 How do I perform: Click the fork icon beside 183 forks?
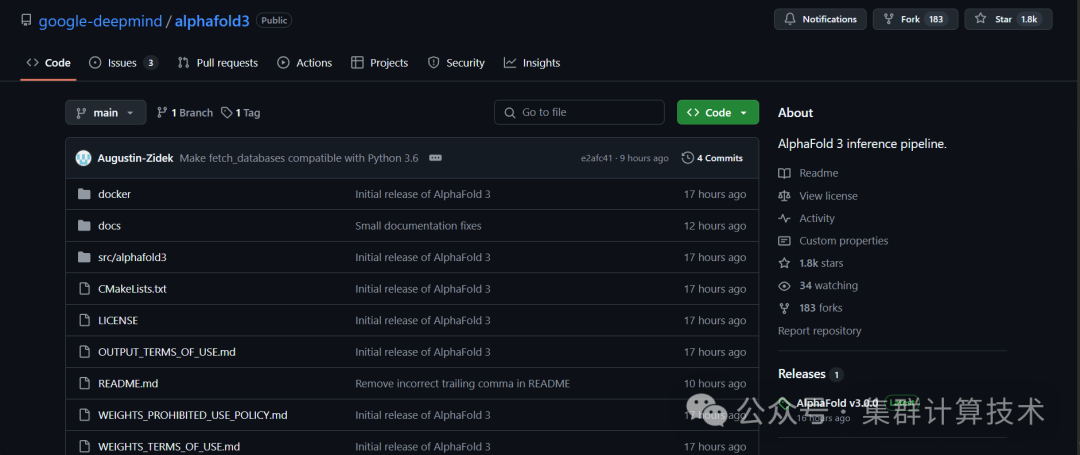784,308
